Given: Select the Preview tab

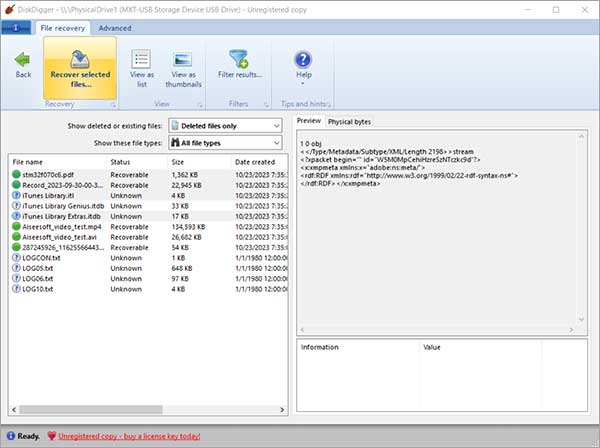Looking at the screenshot, I should (309, 121).
